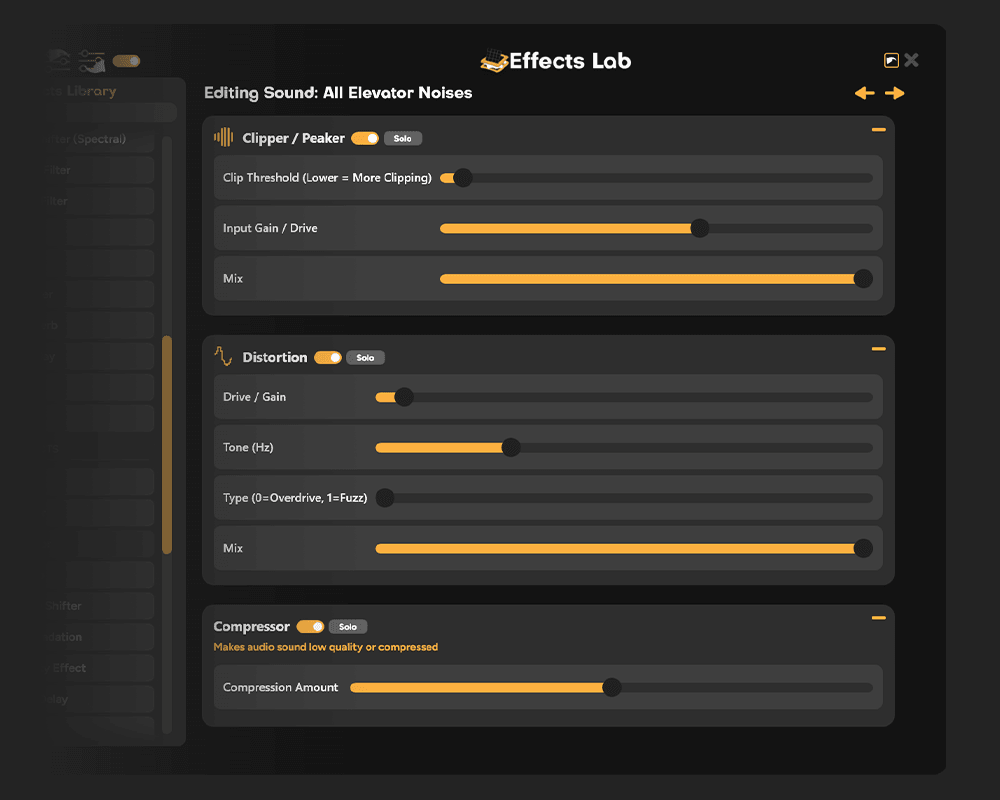Click the effects library scrollbar
The width and height of the screenshot is (1000, 800).
coord(167,444)
